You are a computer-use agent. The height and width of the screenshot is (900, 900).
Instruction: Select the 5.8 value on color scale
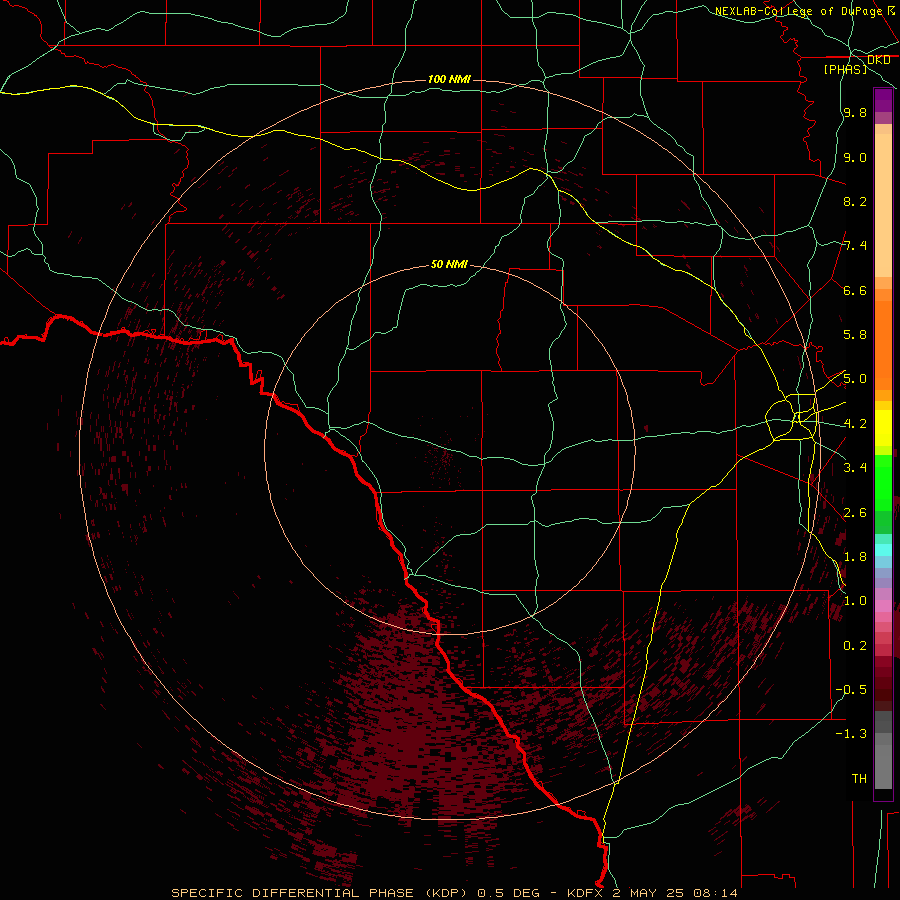pos(855,335)
